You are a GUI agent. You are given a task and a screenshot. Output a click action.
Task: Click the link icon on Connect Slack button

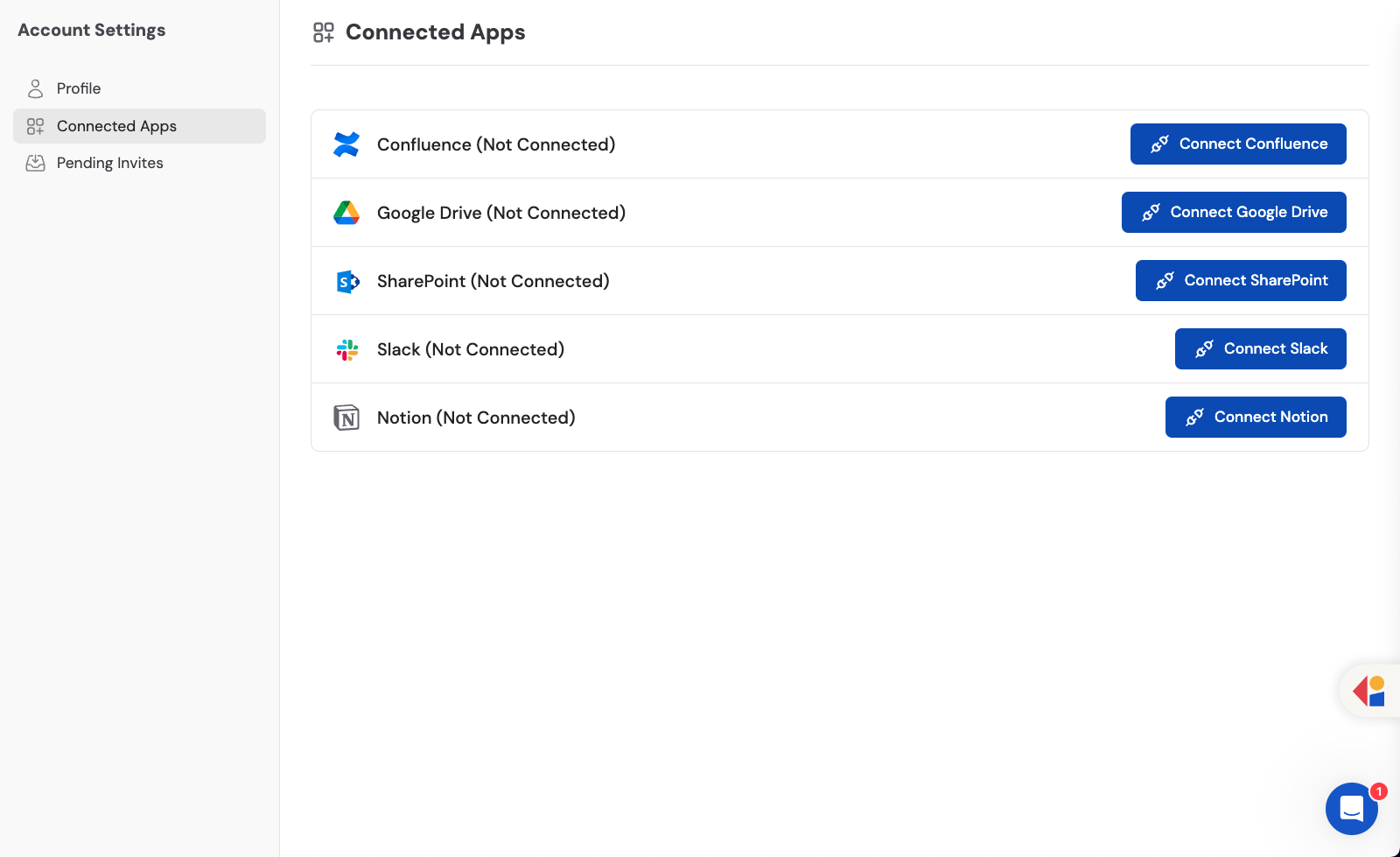tap(1206, 348)
